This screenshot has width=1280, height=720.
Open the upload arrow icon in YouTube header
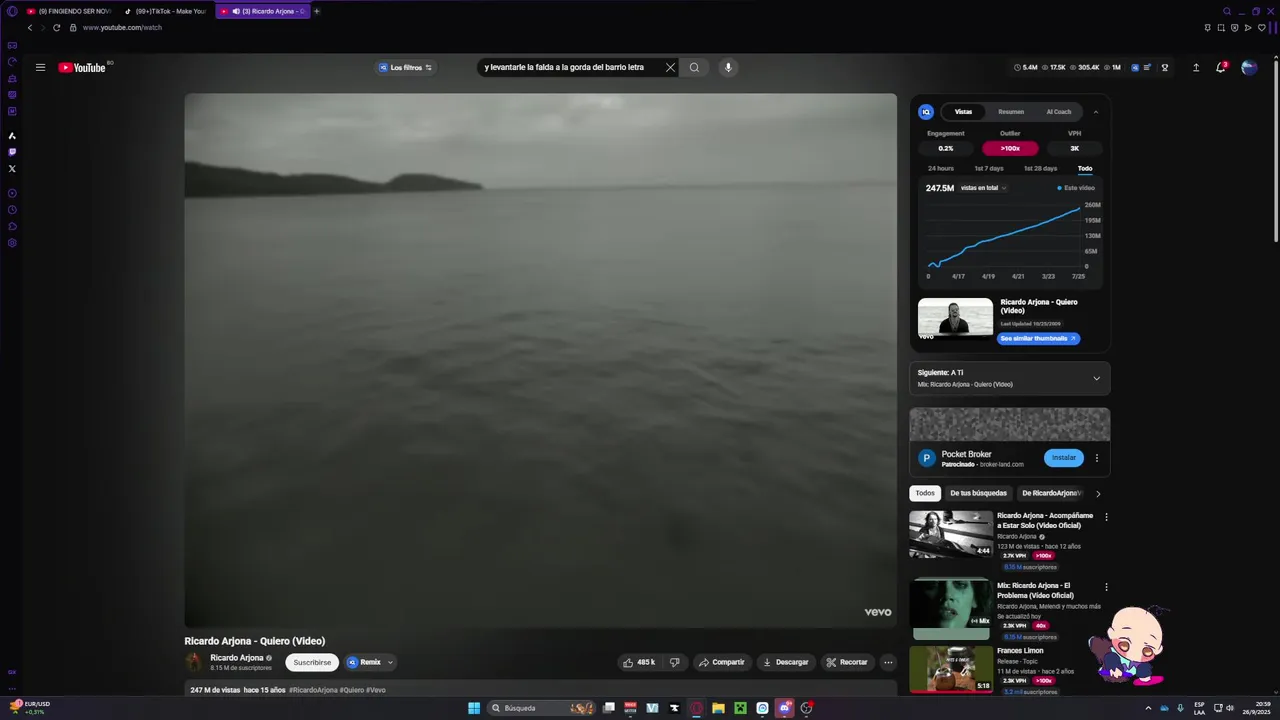(x=1196, y=67)
